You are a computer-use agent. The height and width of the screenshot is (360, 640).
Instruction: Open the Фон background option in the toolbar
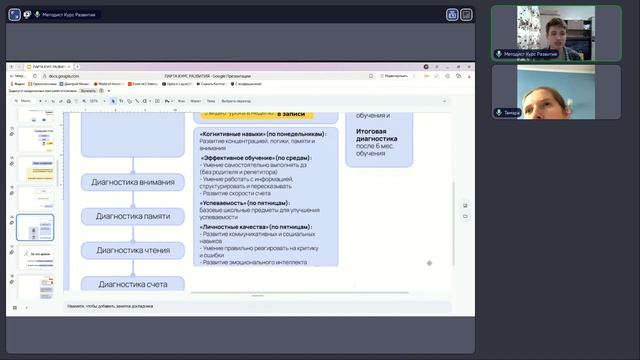pyautogui.click(x=182, y=101)
